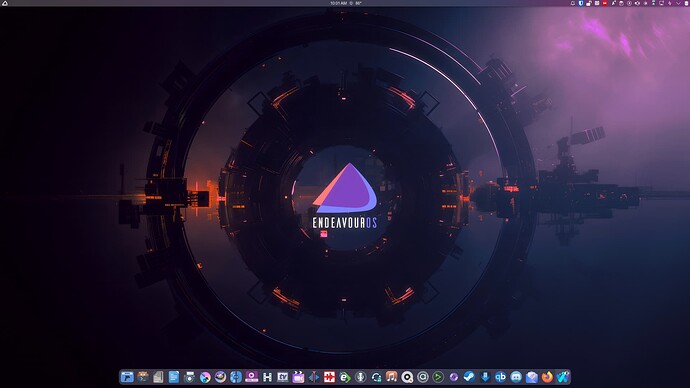Launch the music note app in dock

tap(392, 377)
